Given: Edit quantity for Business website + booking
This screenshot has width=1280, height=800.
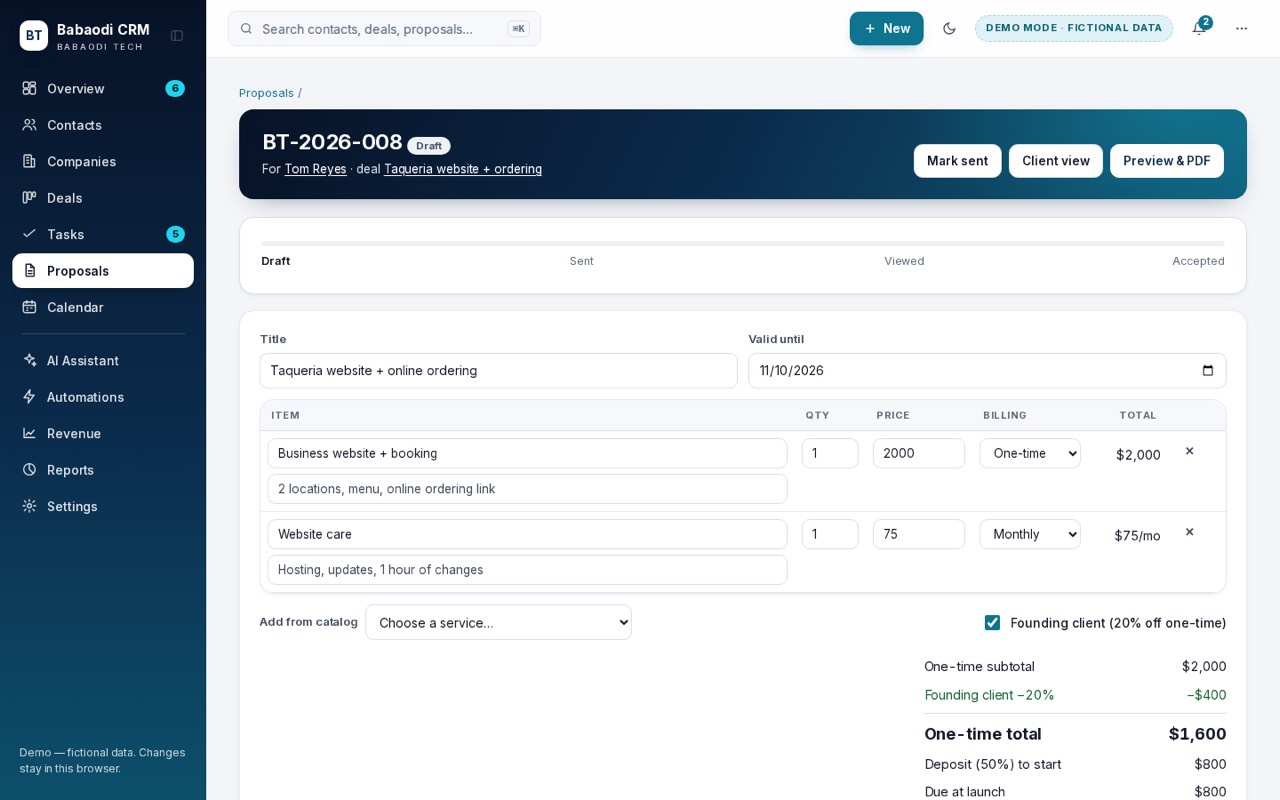Looking at the screenshot, I should (830, 453).
